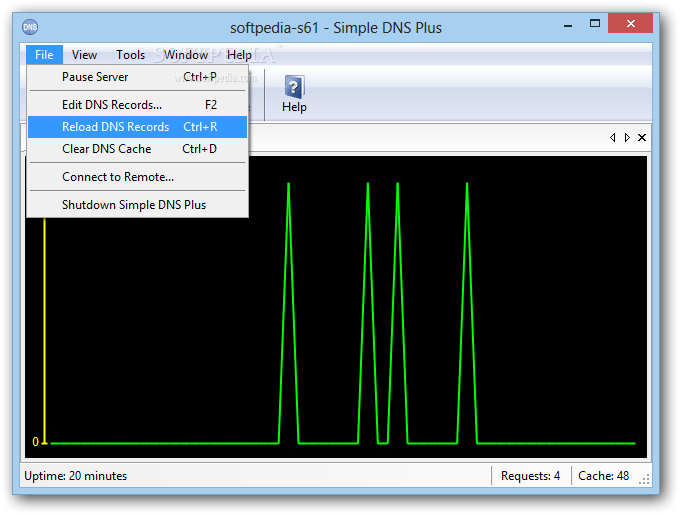This screenshot has width=680, height=515.
Task: Select Connect to Remote... menu entry
Action: [137, 177]
